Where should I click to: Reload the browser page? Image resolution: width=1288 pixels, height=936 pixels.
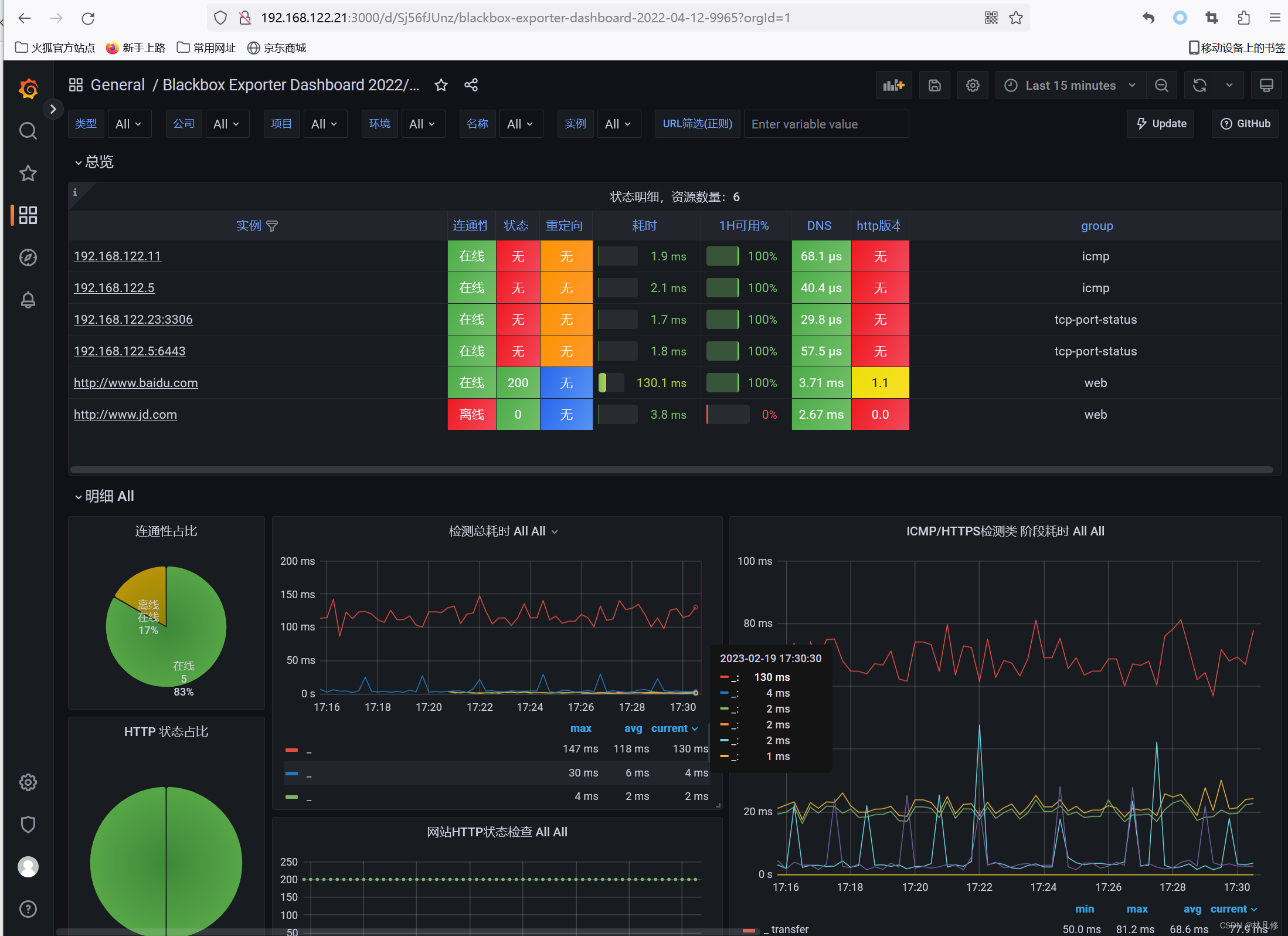click(x=88, y=18)
